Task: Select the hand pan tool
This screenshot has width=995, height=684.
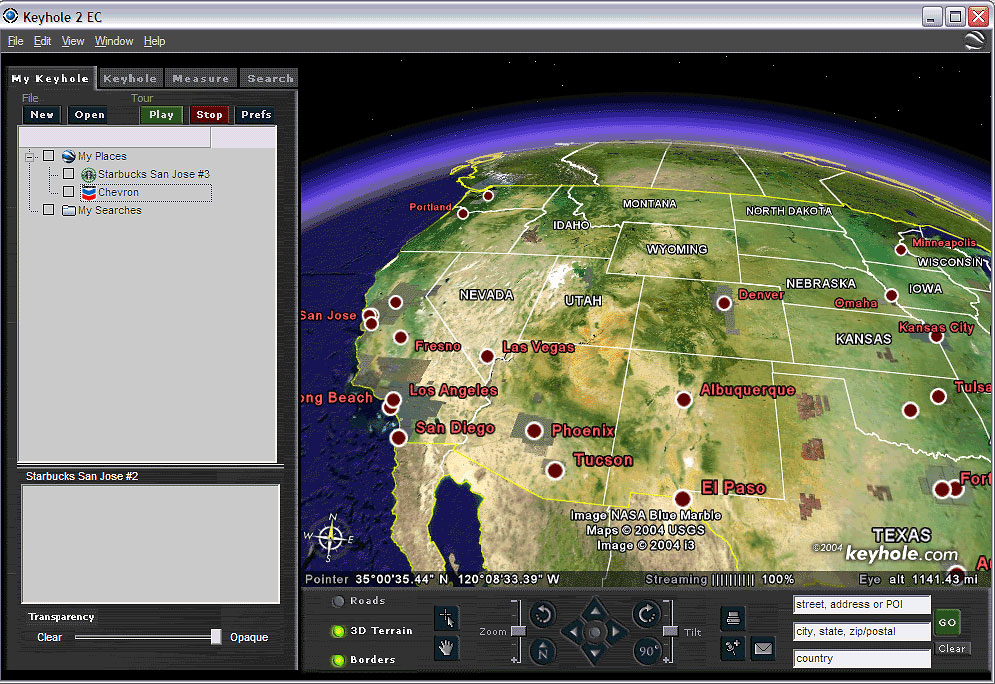Action: coord(447,648)
